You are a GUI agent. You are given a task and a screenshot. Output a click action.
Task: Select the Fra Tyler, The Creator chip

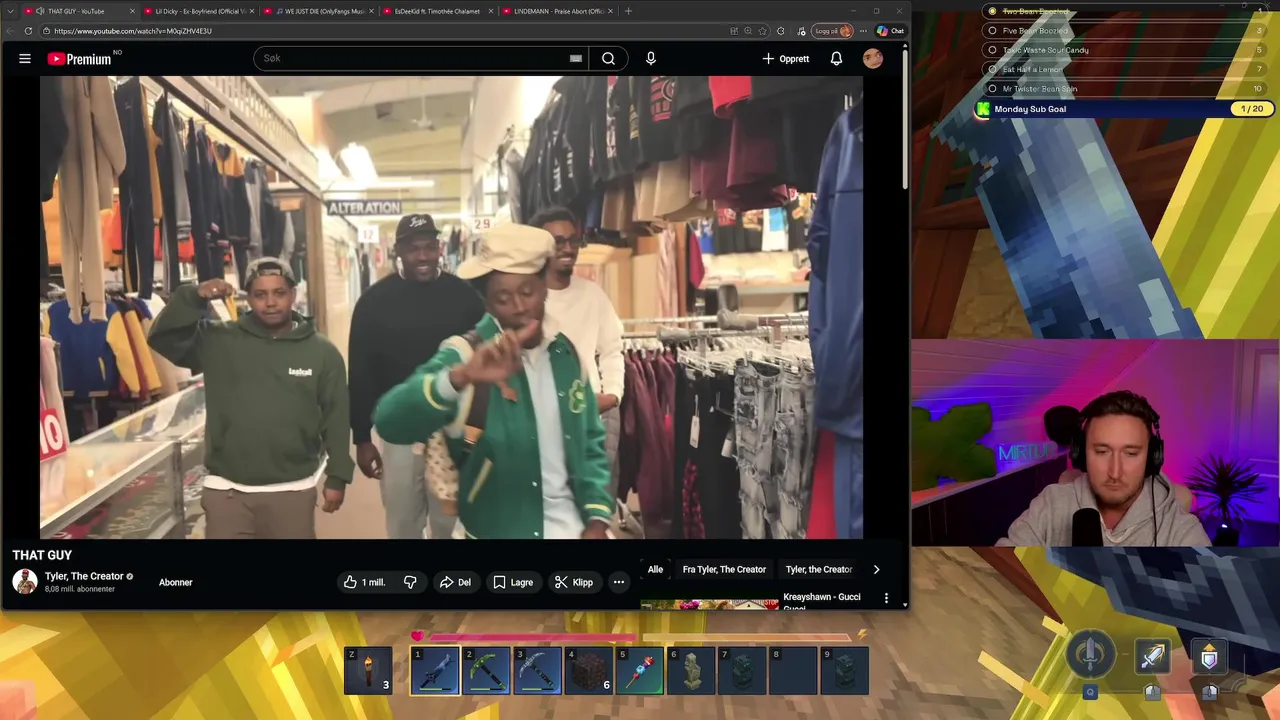pyautogui.click(x=724, y=569)
